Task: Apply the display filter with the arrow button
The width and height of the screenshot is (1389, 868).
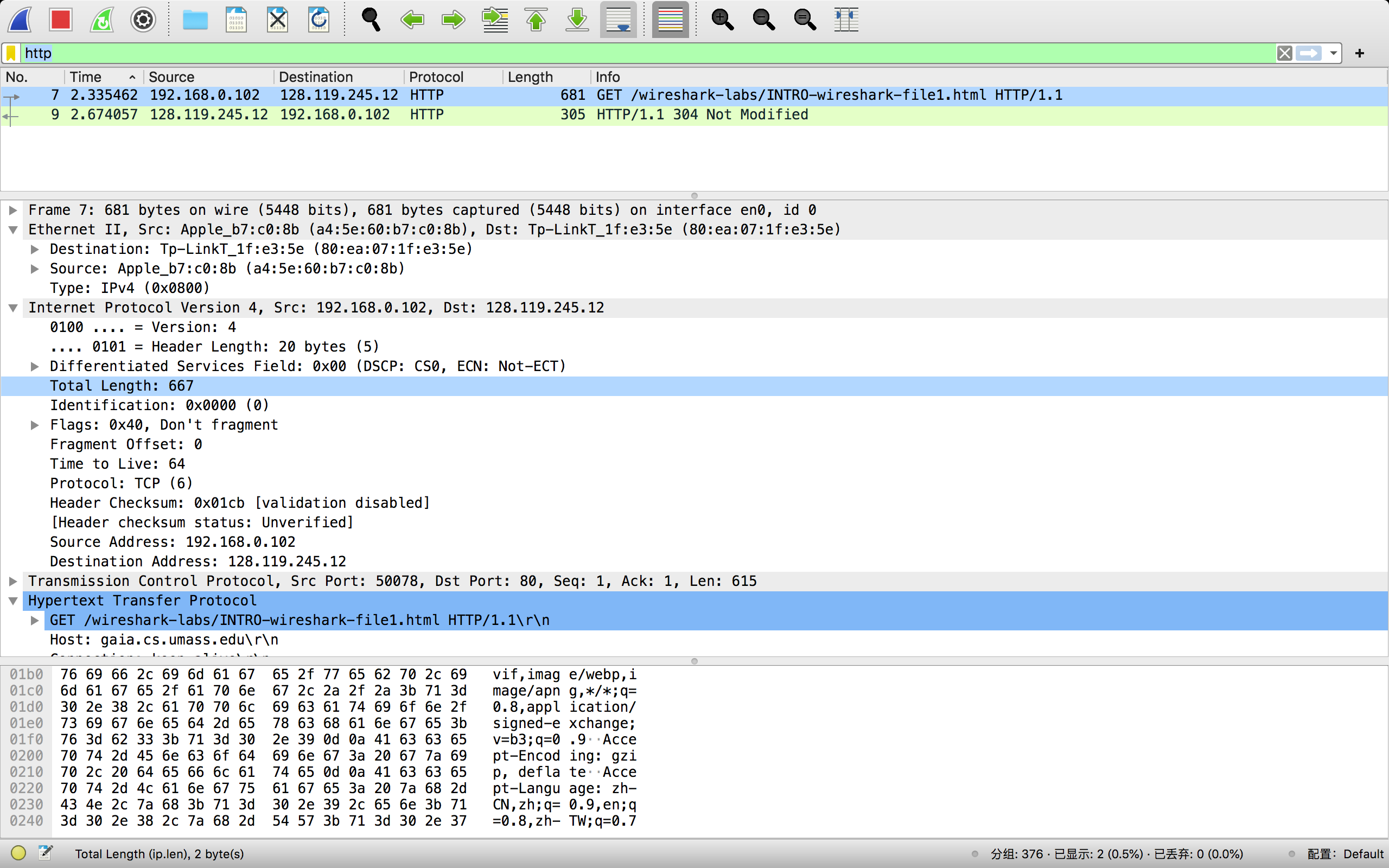Action: coord(1310,53)
